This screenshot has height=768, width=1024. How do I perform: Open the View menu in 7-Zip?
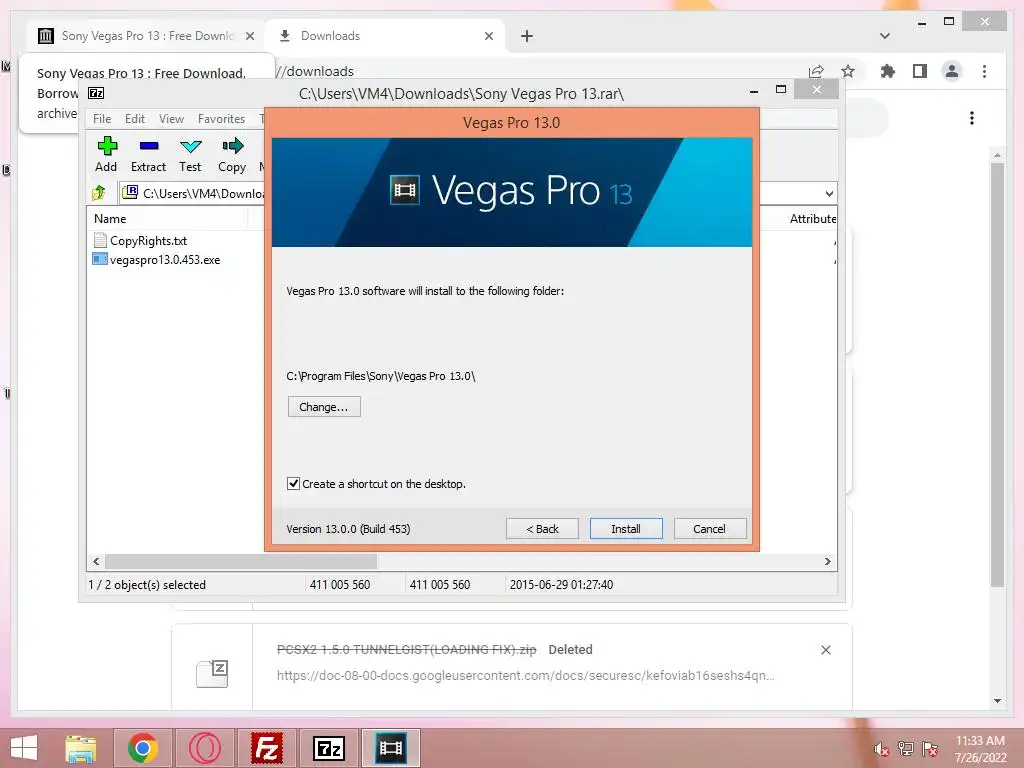[x=171, y=119]
